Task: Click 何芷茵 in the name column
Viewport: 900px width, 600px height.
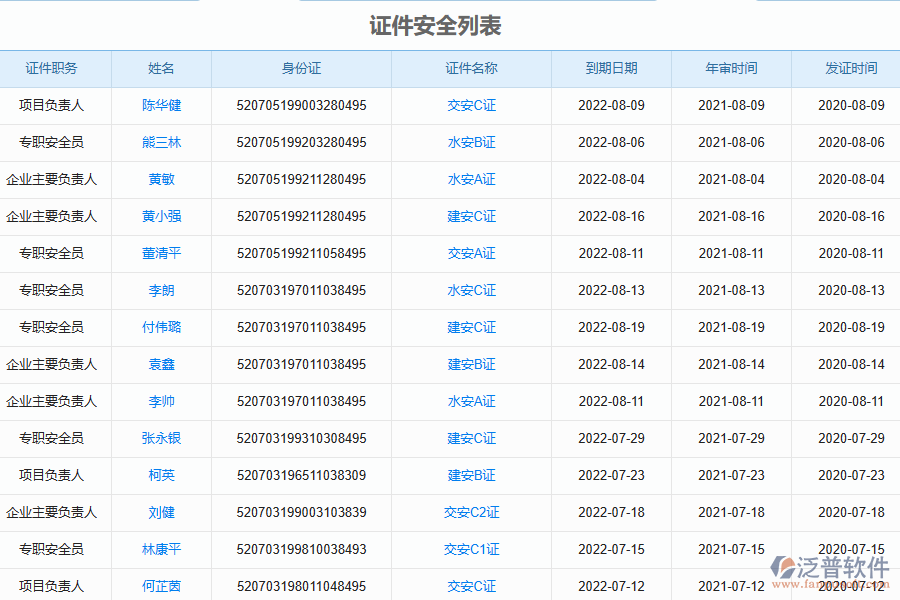Action: point(160,586)
